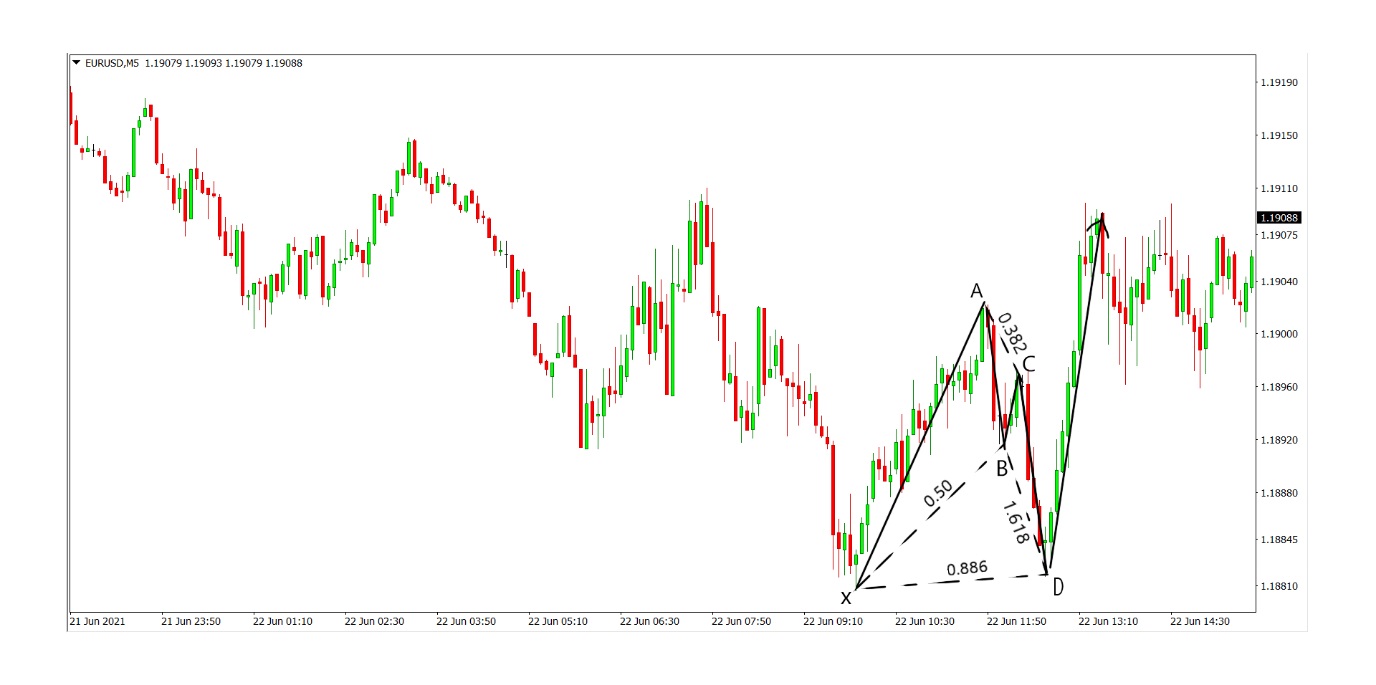Image resolution: width=1376 pixels, height=685 pixels.
Task: Click the 0.50 retracement label
Action: point(940,493)
